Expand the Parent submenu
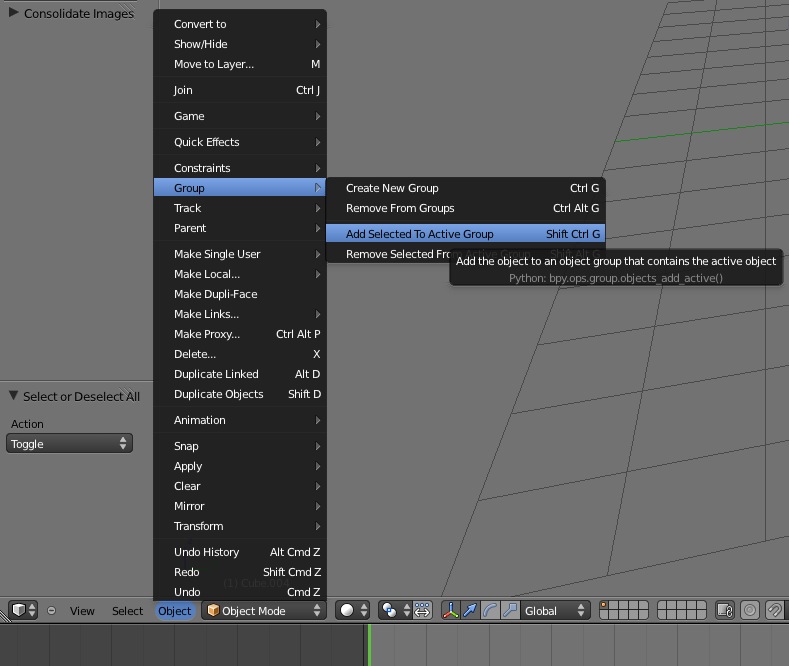The width and height of the screenshot is (789, 666). [x=240, y=228]
